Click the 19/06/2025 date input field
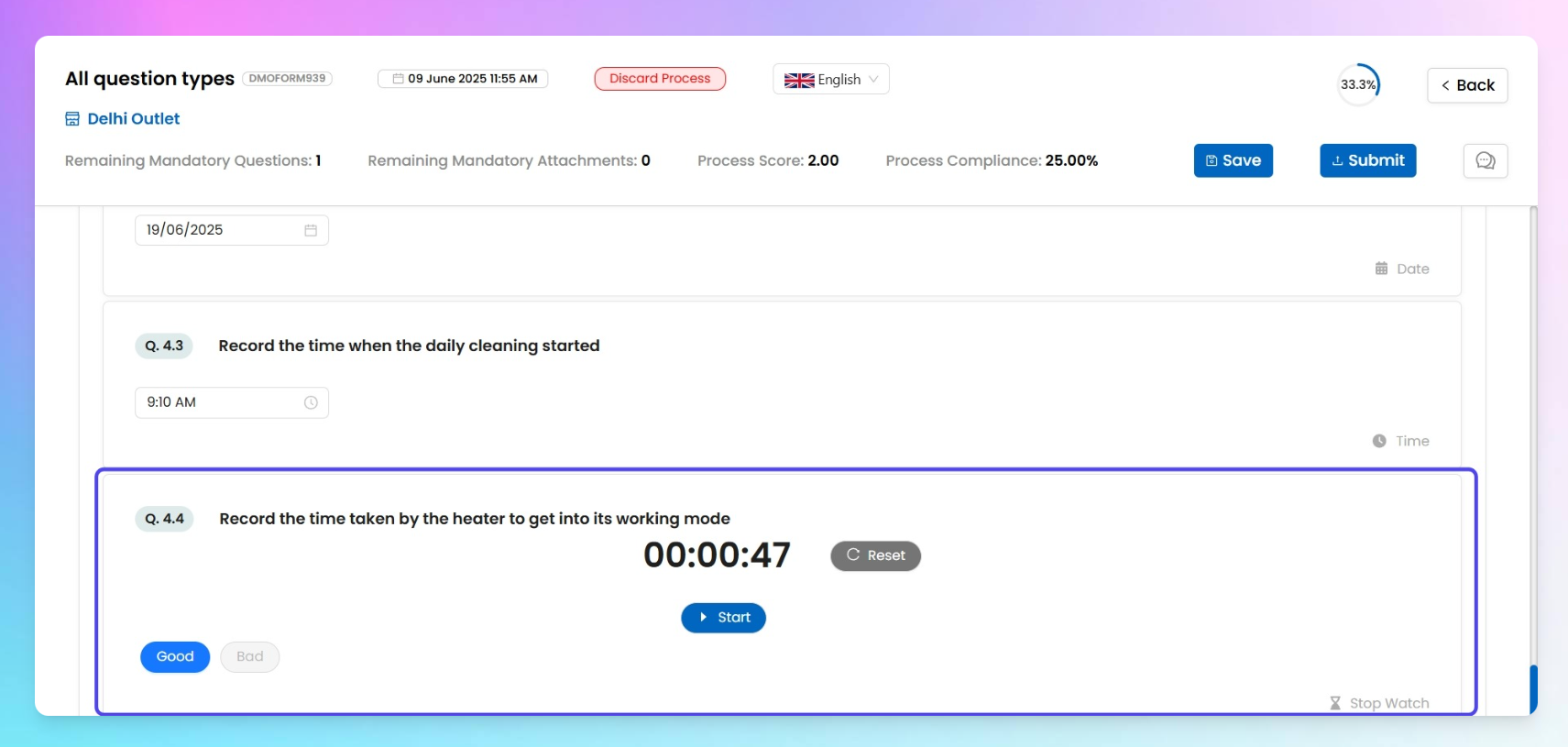The height and width of the screenshot is (747, 1568). [x=232, y=230]
